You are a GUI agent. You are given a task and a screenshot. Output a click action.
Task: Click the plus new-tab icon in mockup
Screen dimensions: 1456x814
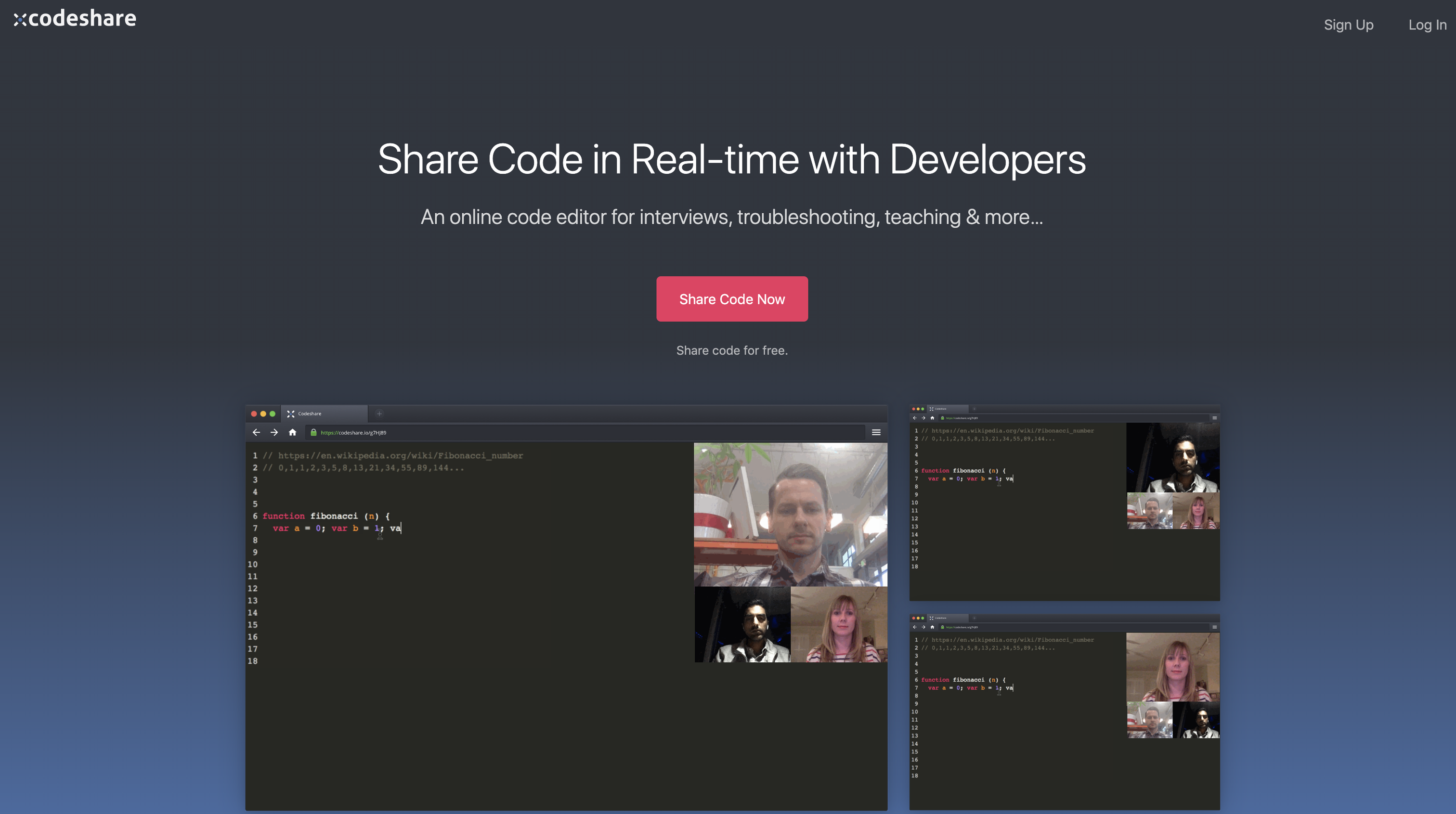[x=379, y=414]
